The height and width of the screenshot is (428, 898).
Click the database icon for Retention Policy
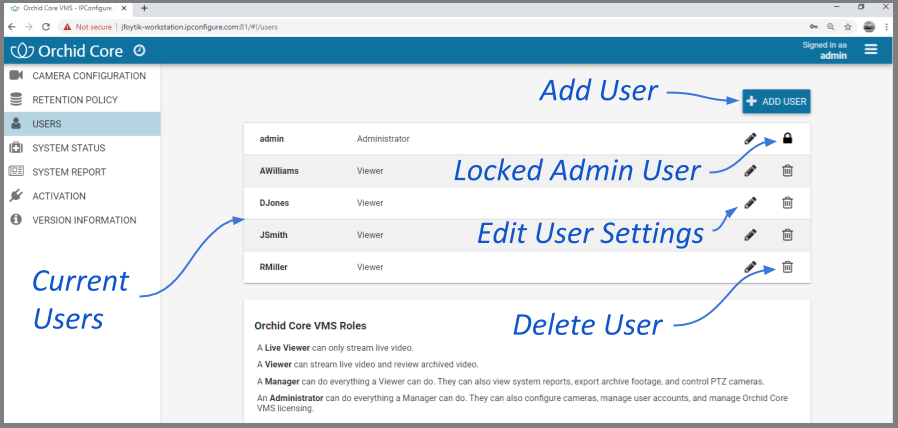(x=16, y=100)
